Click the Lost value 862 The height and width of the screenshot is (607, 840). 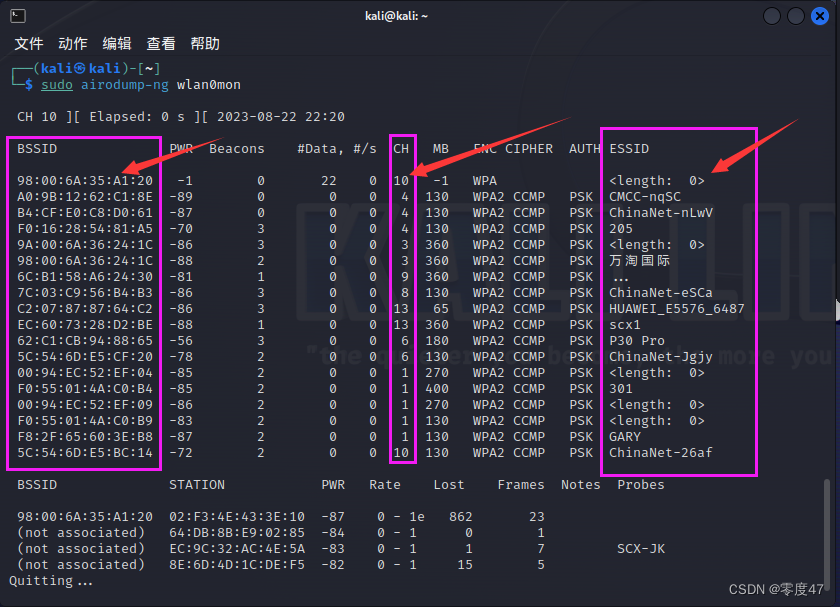tap(461, 516)
